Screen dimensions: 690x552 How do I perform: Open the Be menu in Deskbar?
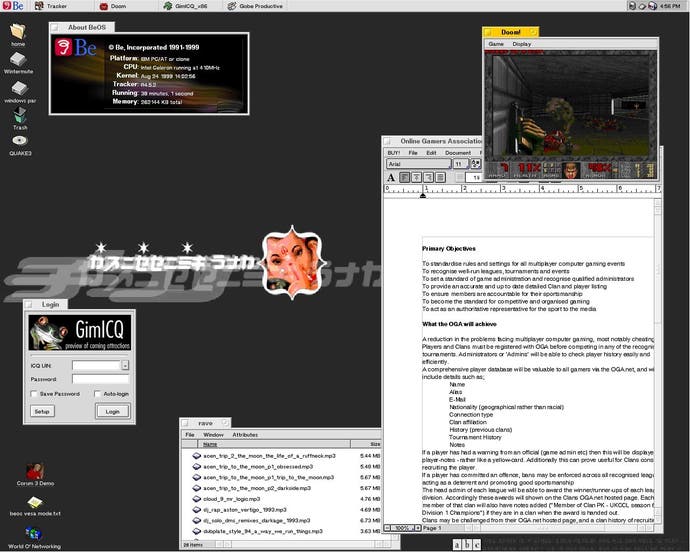click(13, 6)
